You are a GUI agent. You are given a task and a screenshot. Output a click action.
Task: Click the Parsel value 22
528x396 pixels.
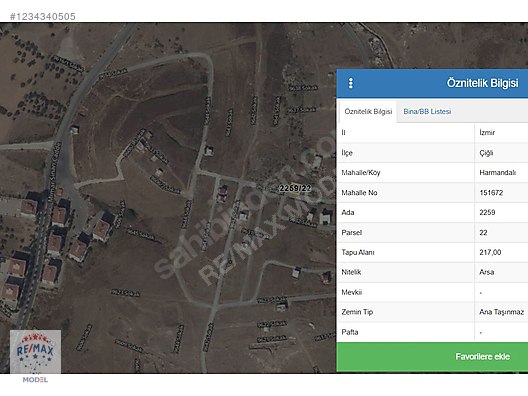point(483,233)
